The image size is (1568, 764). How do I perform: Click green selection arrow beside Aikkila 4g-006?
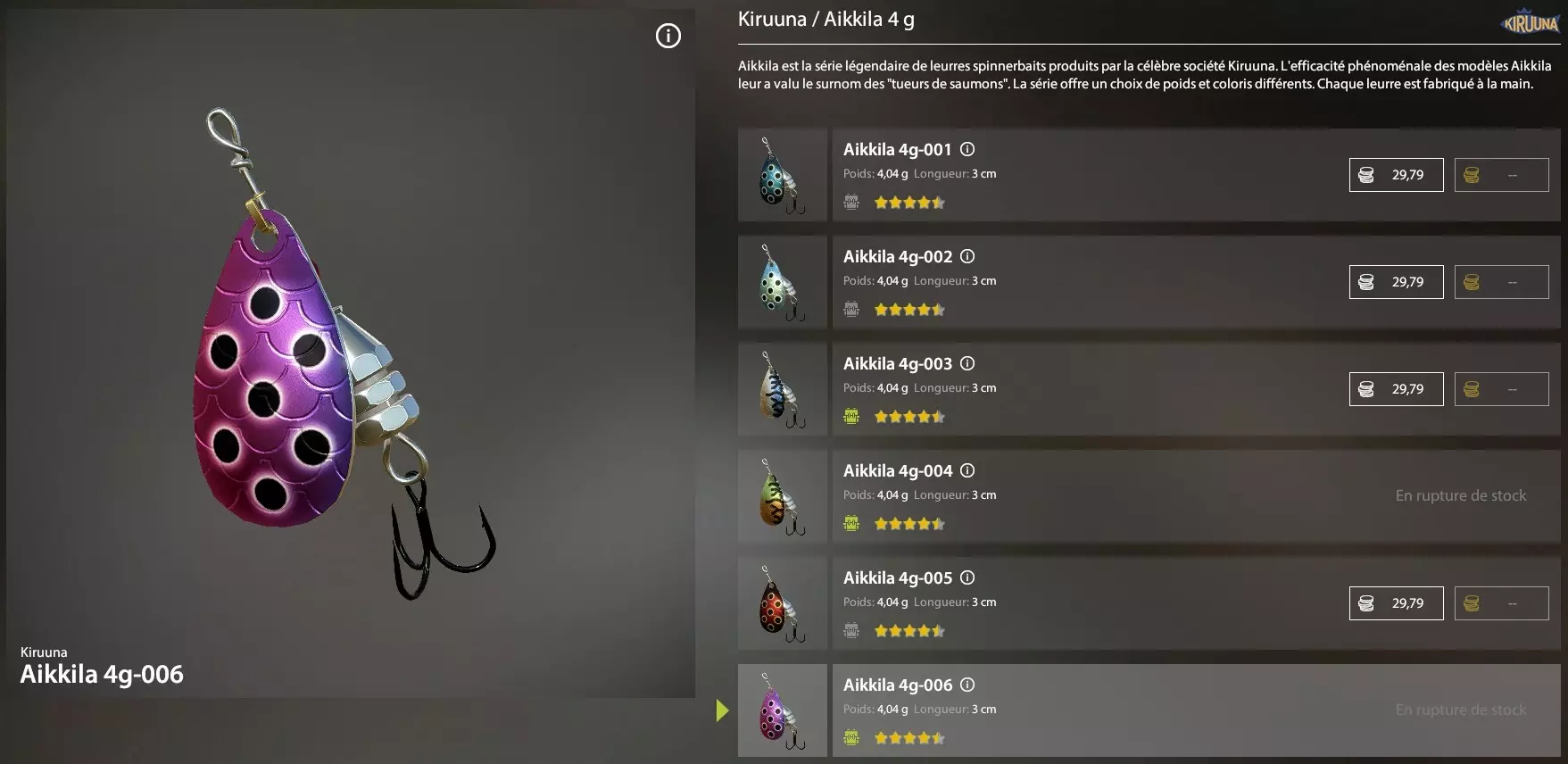(722, 710)
